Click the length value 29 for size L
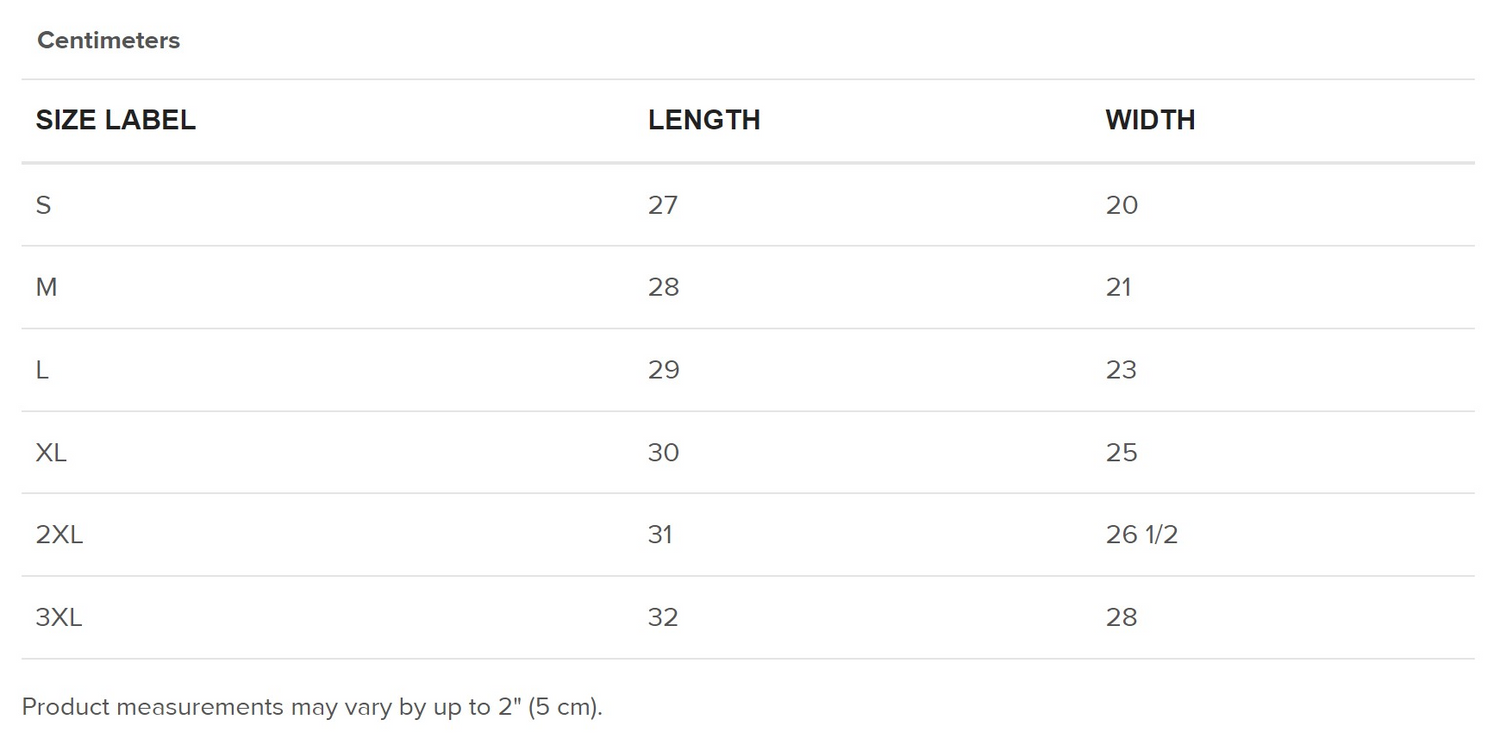Image resolution: width=1500 pixels, height=751 pixels. 663,370
